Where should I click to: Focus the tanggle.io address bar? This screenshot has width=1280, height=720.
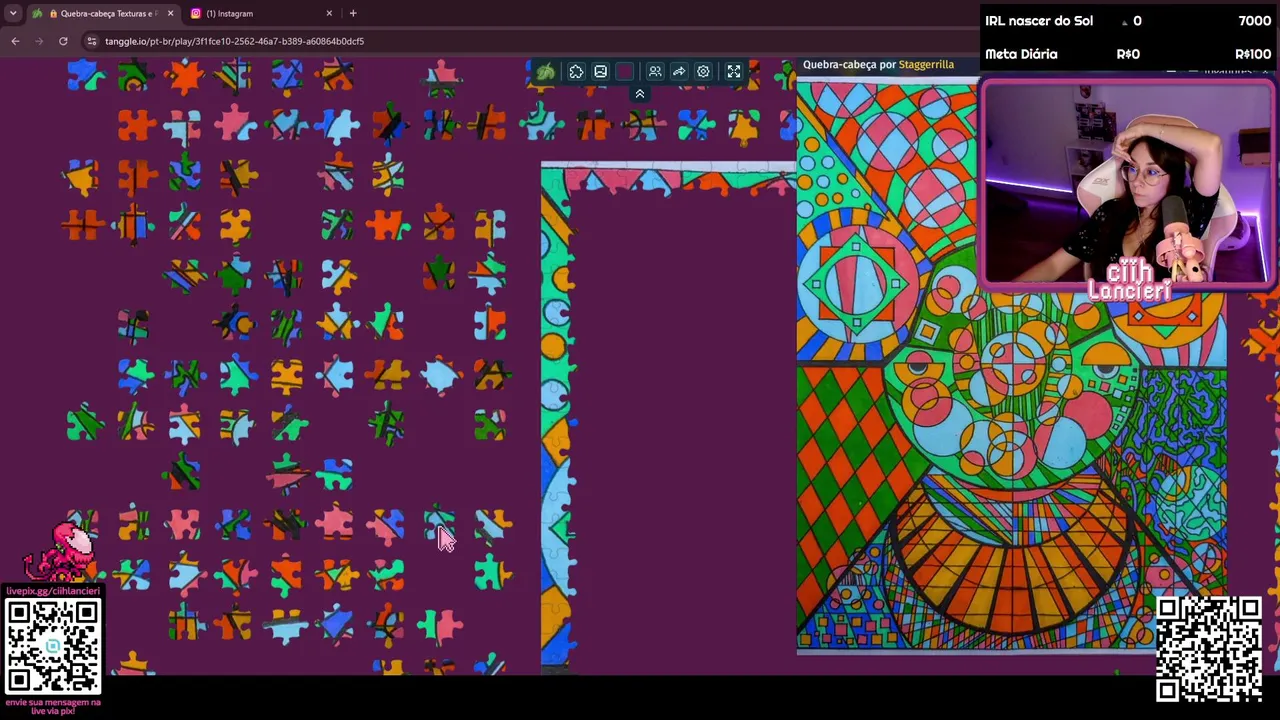(530, 41)
